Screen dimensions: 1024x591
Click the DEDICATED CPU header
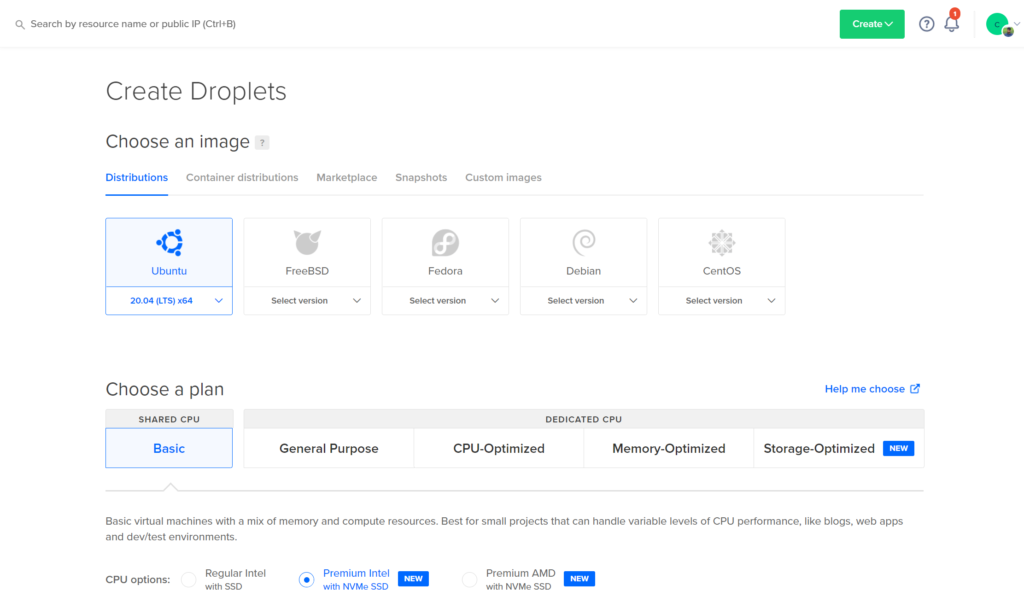pos(584,419)
